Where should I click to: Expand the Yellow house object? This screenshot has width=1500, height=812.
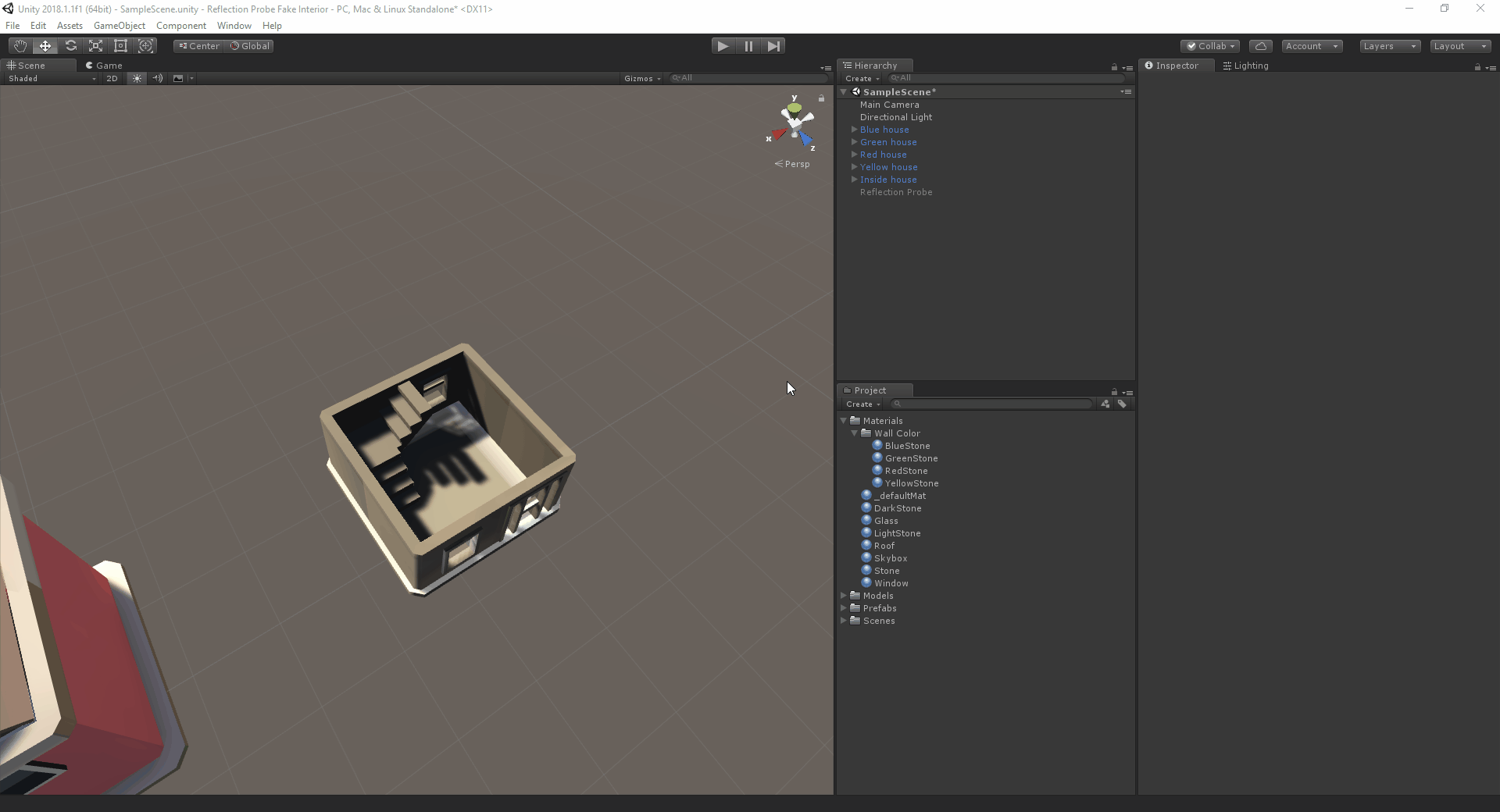click(854, 167)
